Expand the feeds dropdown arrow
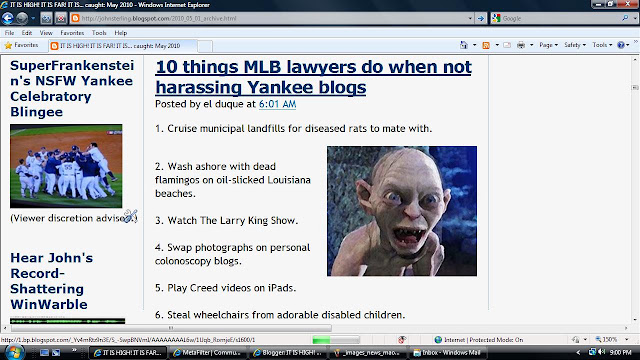This screenshot has height=360, width=640. click(x=497, y=45)
